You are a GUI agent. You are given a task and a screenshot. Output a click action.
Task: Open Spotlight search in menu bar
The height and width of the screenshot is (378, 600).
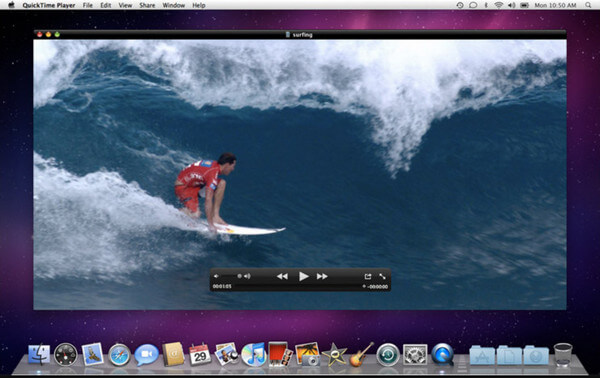point(588,5)
